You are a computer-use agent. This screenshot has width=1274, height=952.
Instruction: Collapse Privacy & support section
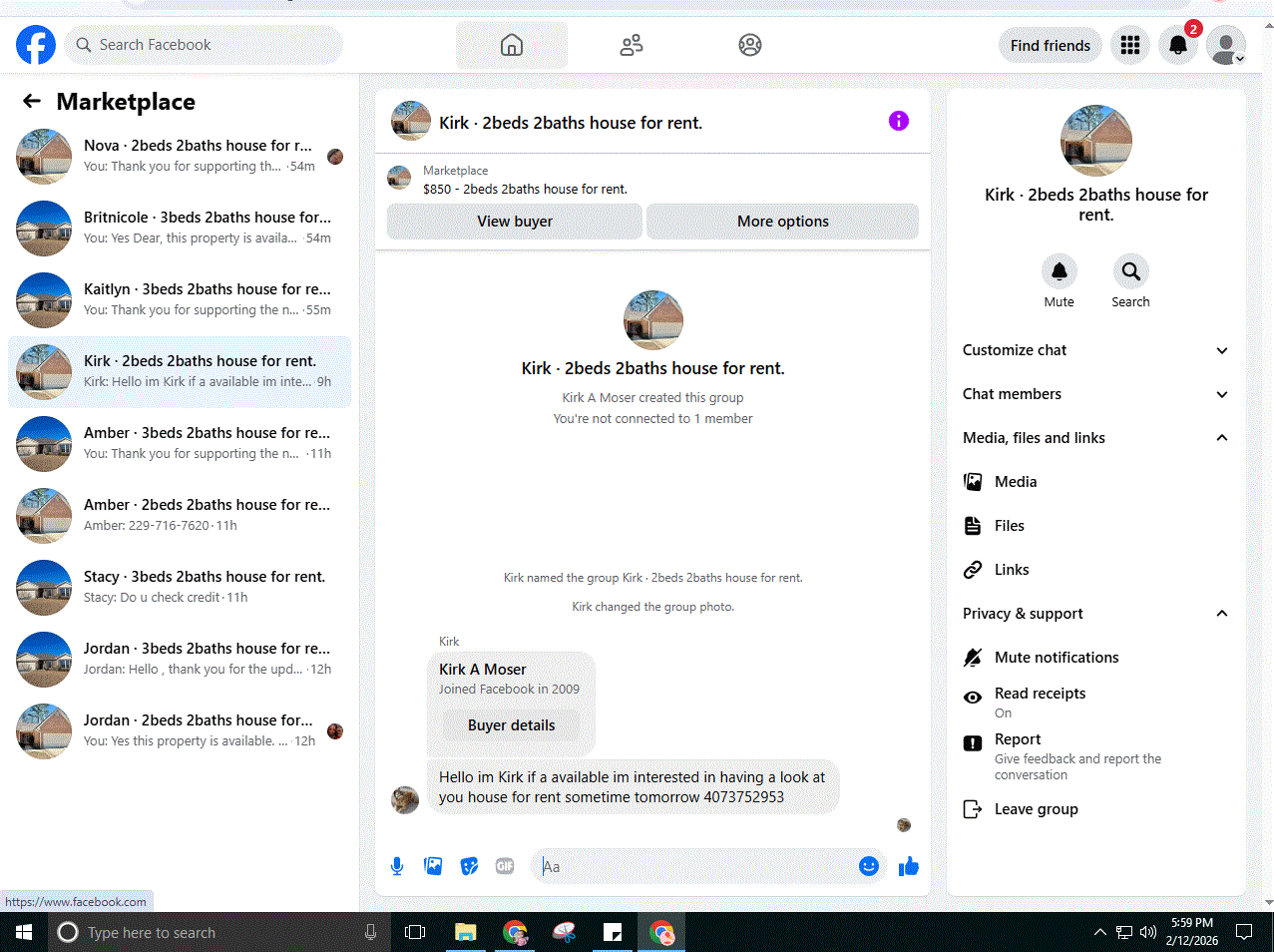1095,614
